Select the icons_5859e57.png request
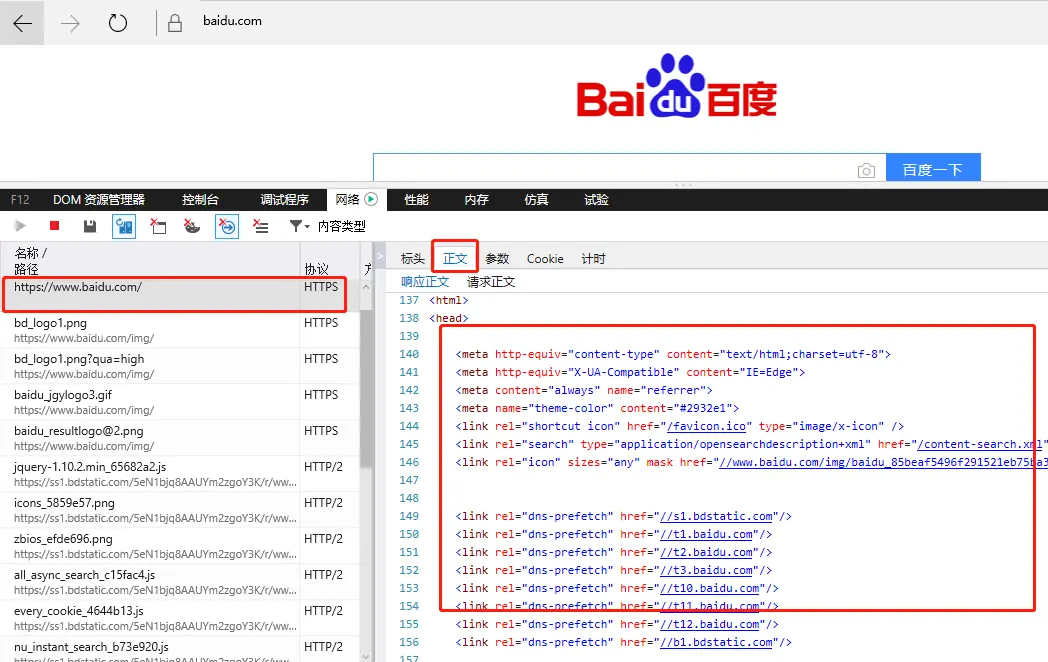The image size is (1048, 662). coord(180,510)
